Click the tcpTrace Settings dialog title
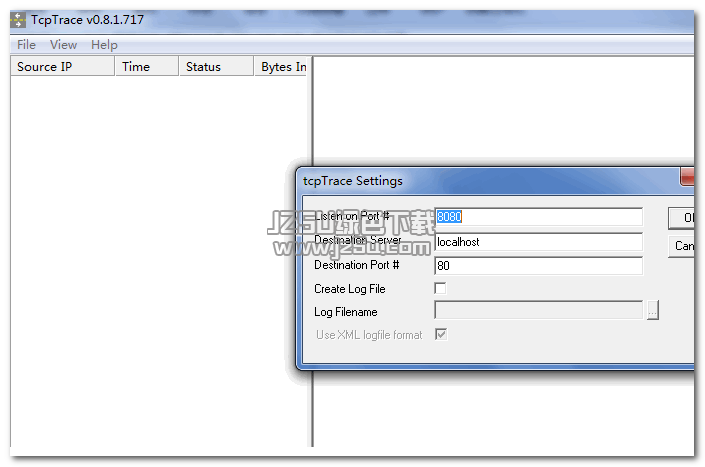 353,181
